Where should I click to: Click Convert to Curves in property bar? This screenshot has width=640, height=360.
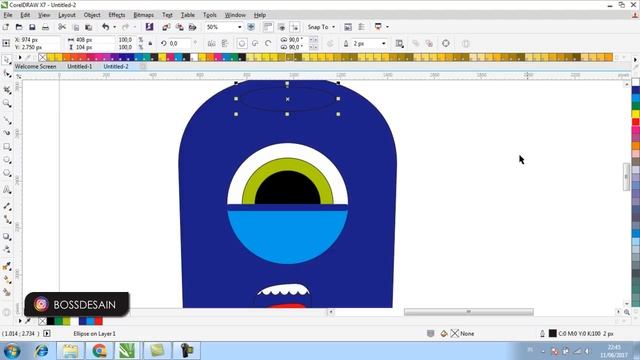coord(446,43)
